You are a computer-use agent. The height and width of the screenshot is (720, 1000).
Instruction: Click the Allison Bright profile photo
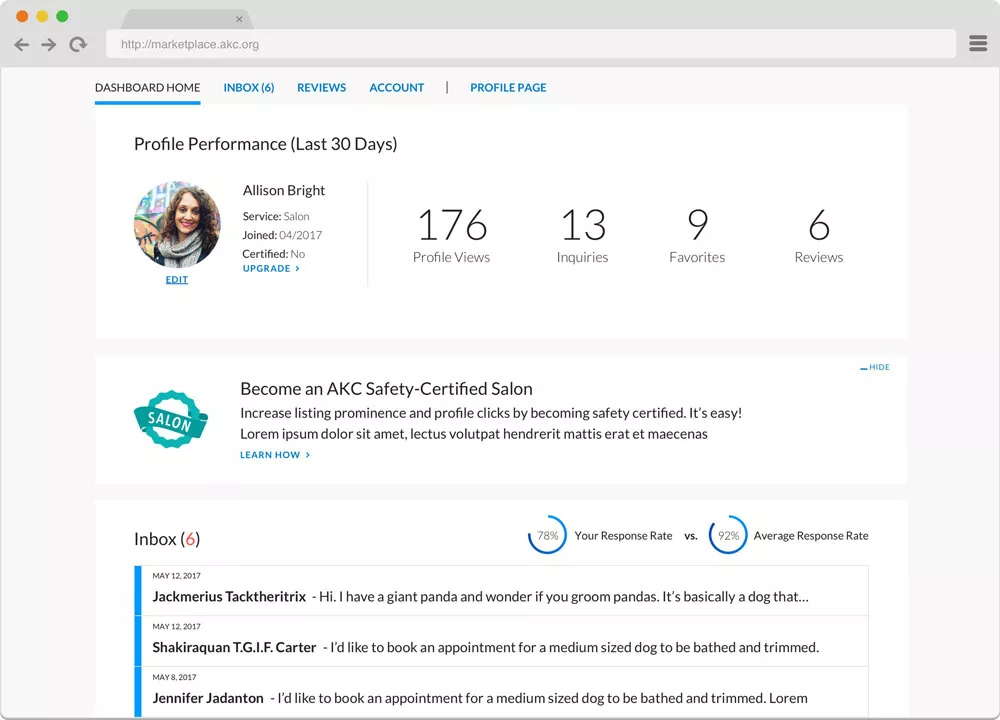click(177, 224)
